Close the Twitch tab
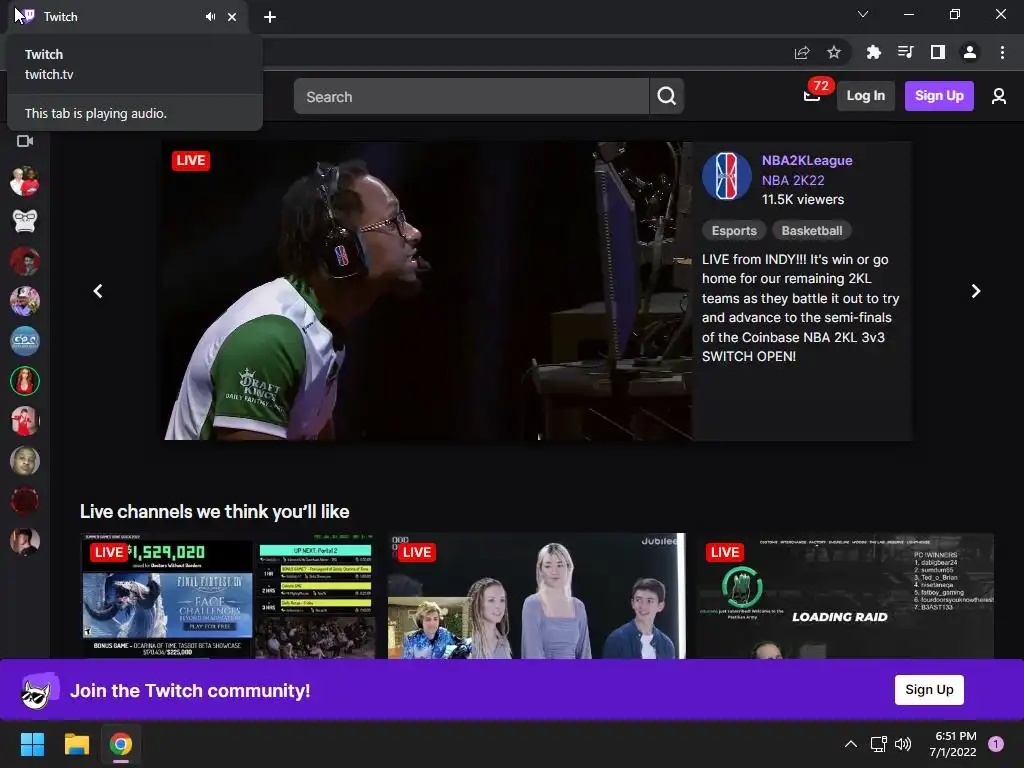This screenshot has width=1024, height=768. pos(232,17)
